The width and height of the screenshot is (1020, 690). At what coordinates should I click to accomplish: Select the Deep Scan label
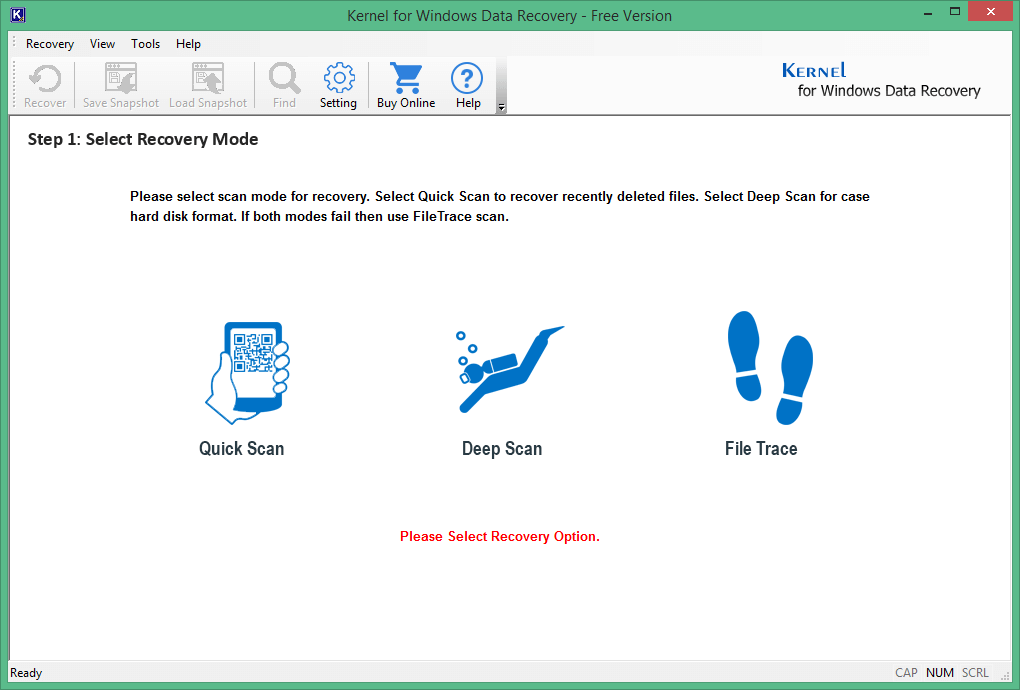[502, 449]
